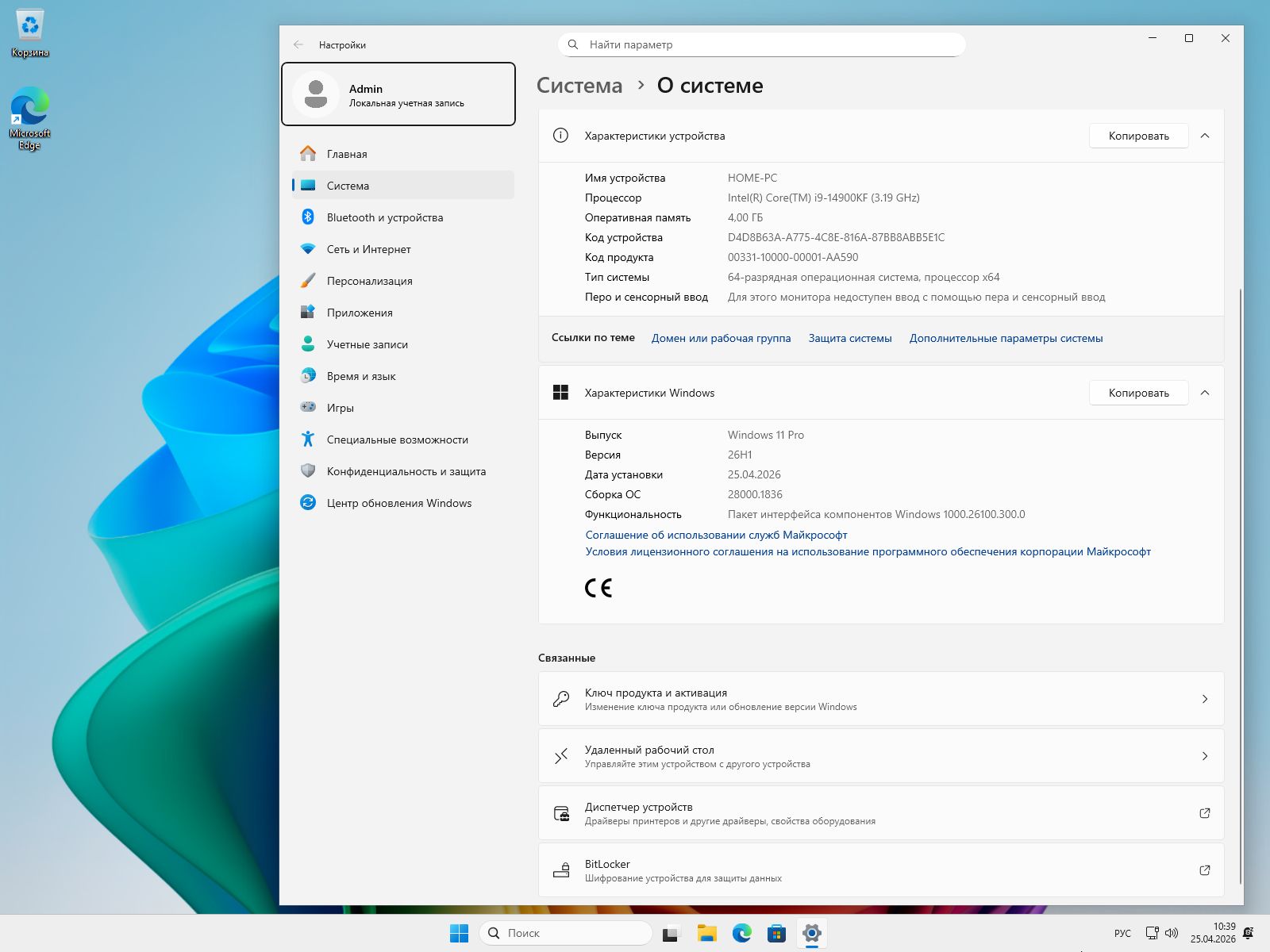Viewport: 1270px width, 952px height.
Task: Click the Bluetooth and devices sidebar icon
Action: point(308,217)
